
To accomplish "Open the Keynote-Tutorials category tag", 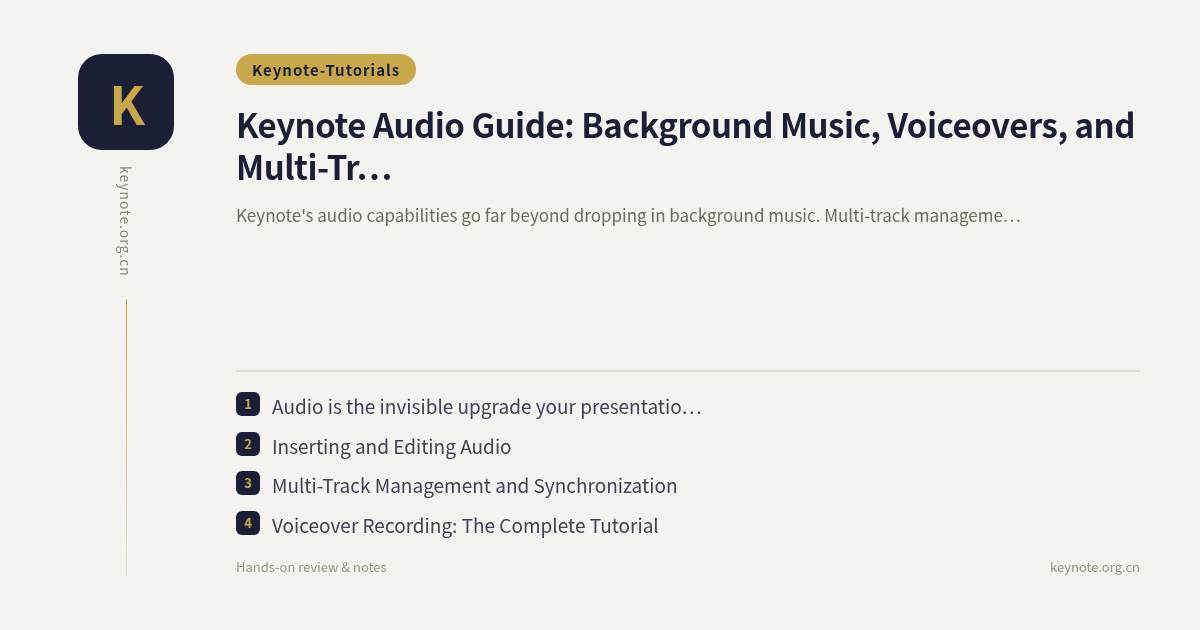I will pyautogui.click(x=326, y=70).
